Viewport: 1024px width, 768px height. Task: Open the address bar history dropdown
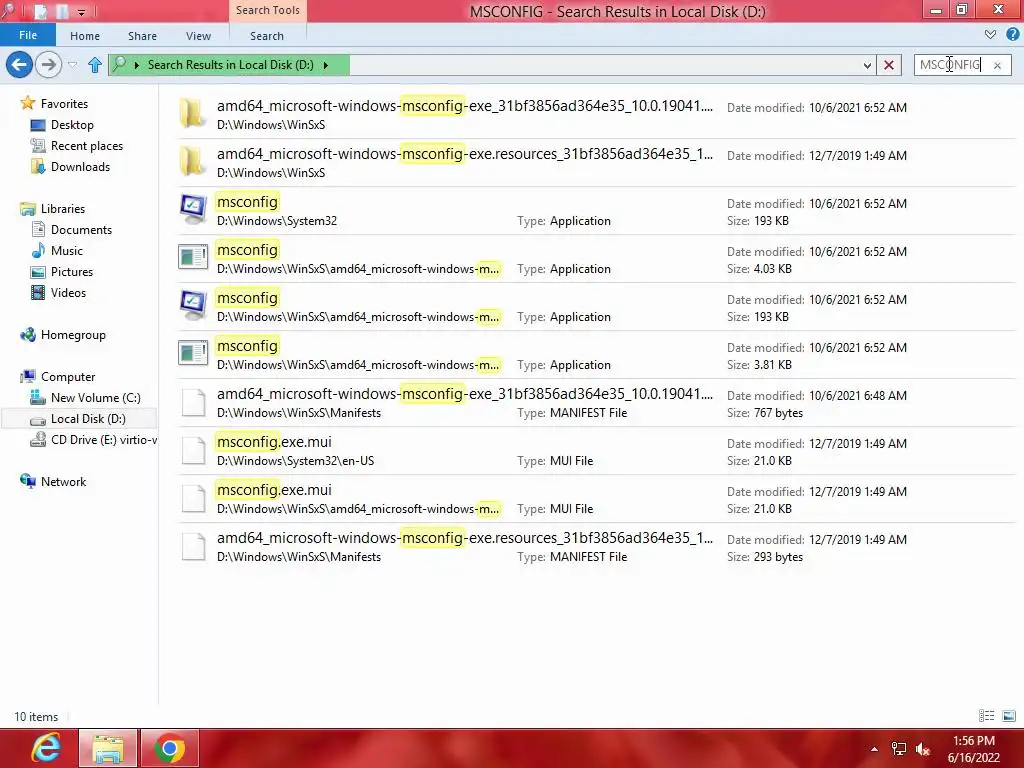867,65
